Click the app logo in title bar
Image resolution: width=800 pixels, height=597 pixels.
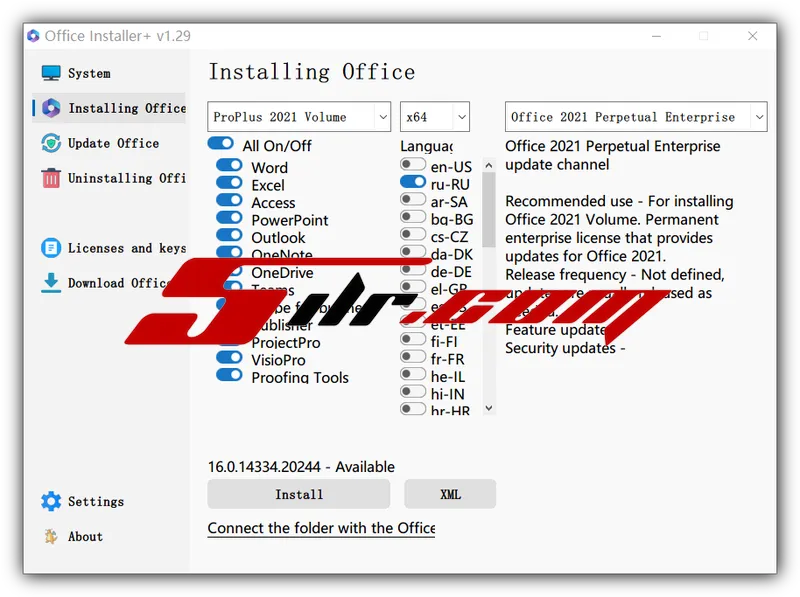[x=34, y=36]
